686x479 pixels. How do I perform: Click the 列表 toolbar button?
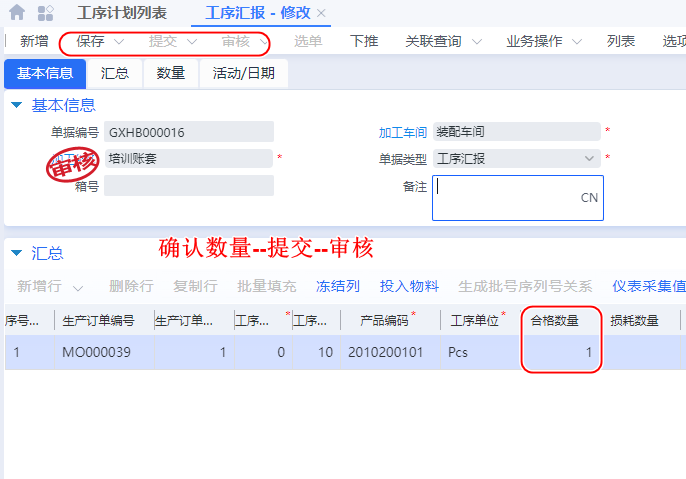621,41
